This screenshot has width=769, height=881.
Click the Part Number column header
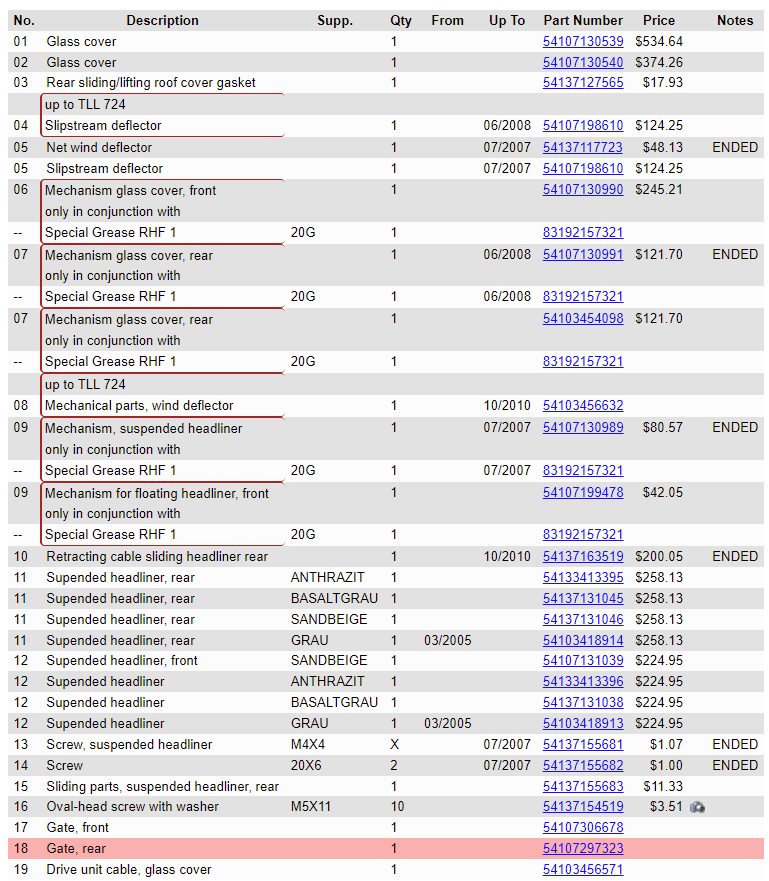[583, 20]
